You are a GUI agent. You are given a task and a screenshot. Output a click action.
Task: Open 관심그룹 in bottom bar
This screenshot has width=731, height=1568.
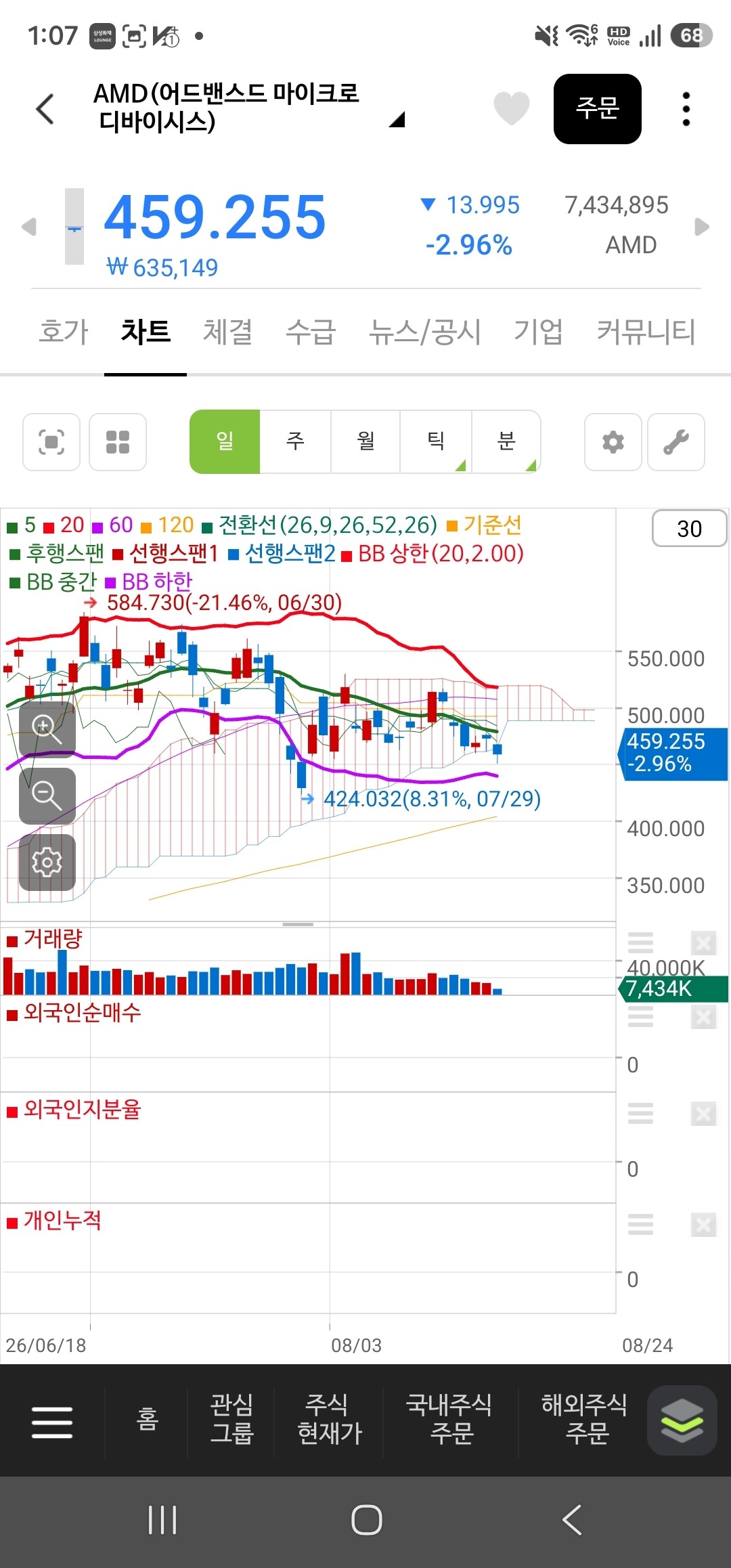point(231,1419)
